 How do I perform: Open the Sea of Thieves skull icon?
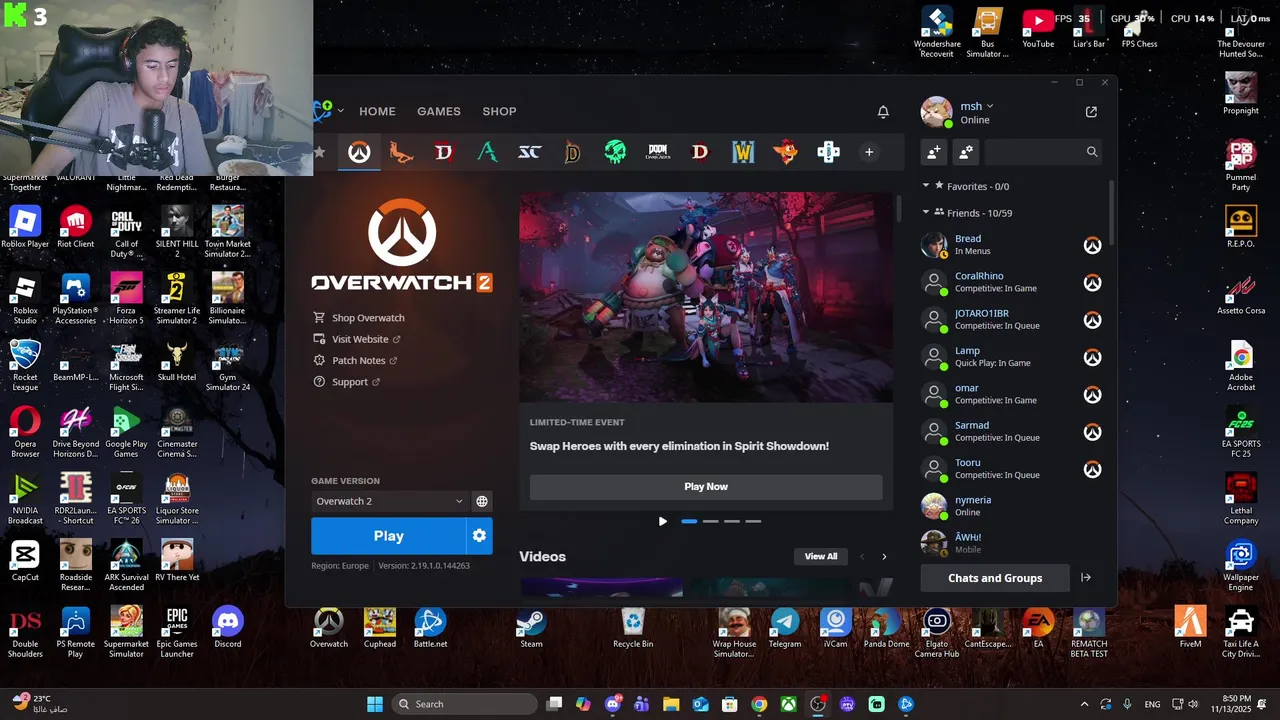point(615,152)
